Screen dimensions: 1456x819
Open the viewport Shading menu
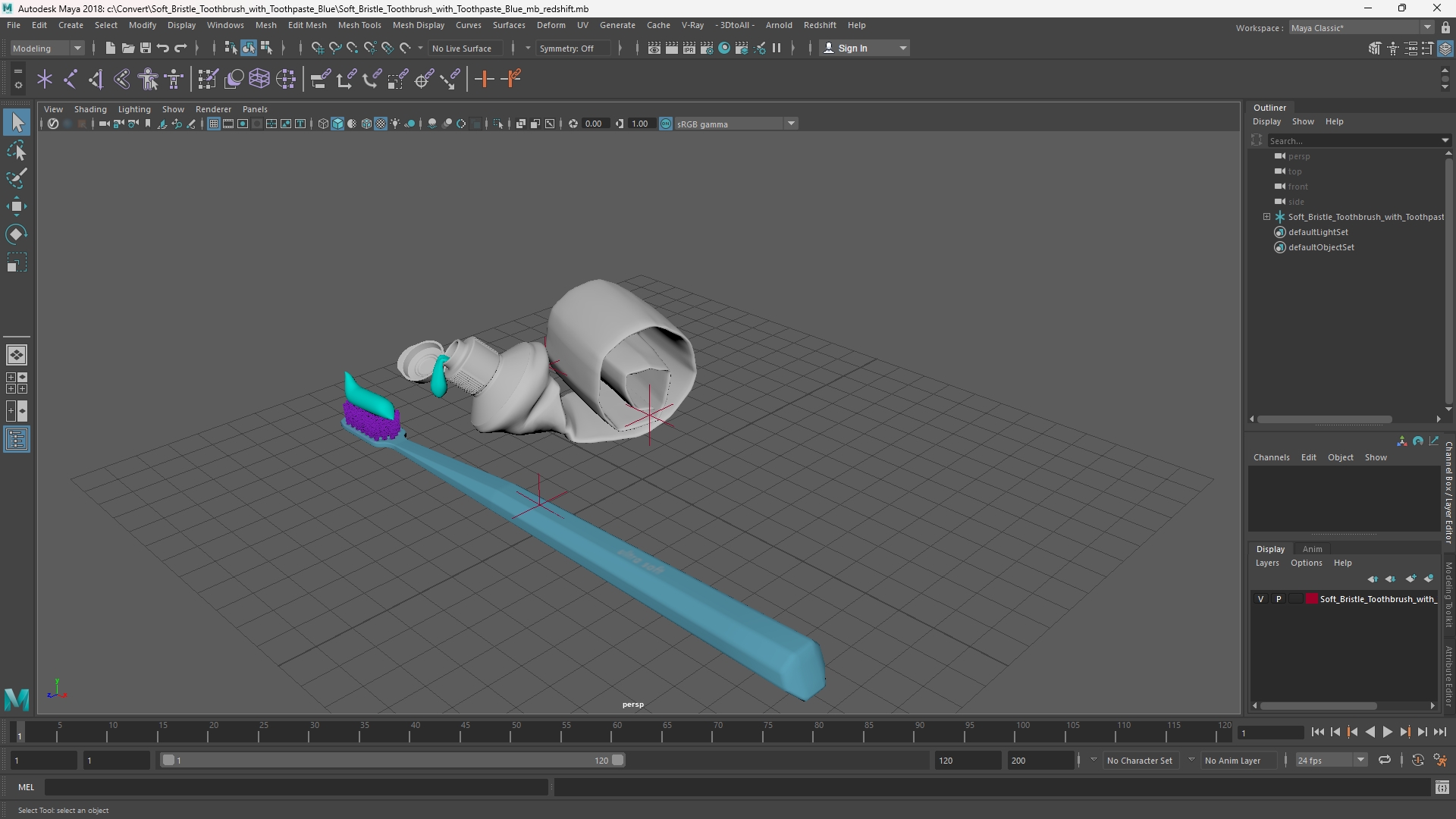point(90,109)
